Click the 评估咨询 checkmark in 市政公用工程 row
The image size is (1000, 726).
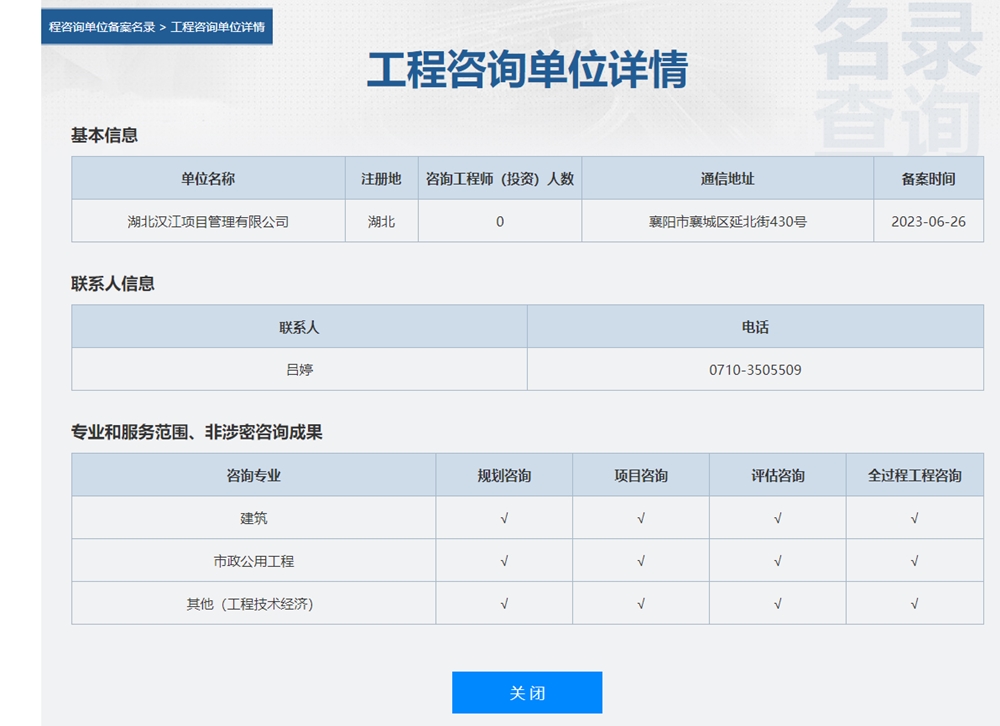point(777,561)
